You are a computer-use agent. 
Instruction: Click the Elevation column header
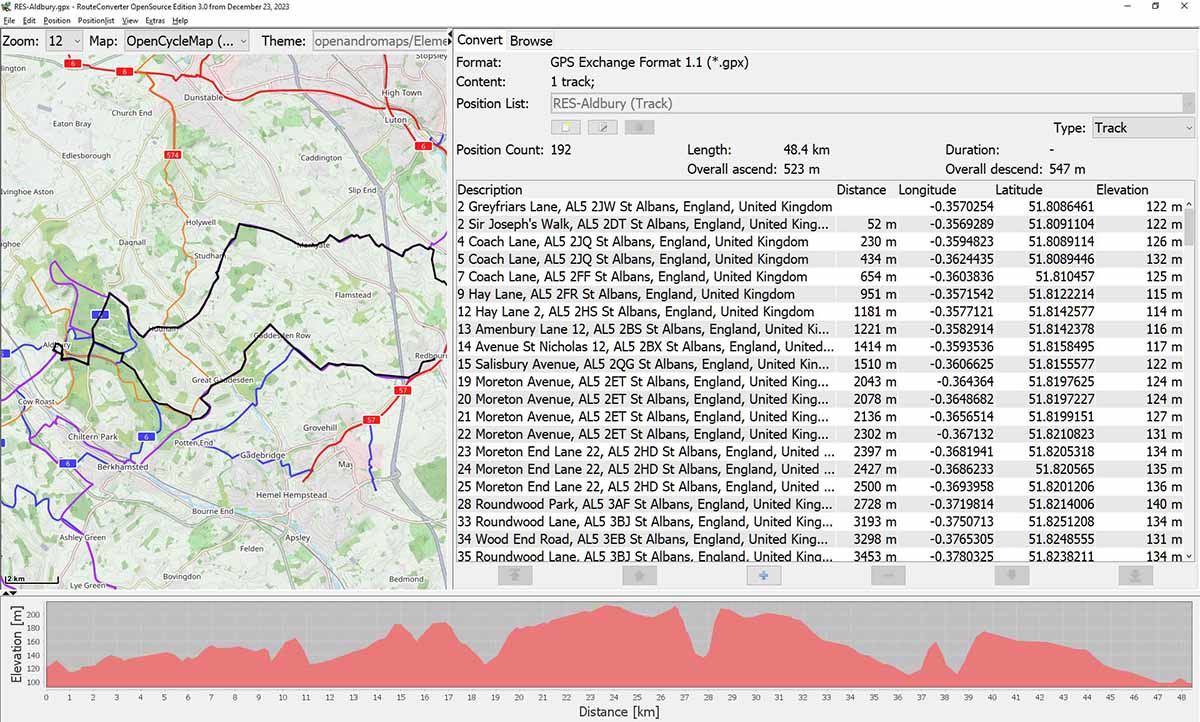tap(1122, 189)
